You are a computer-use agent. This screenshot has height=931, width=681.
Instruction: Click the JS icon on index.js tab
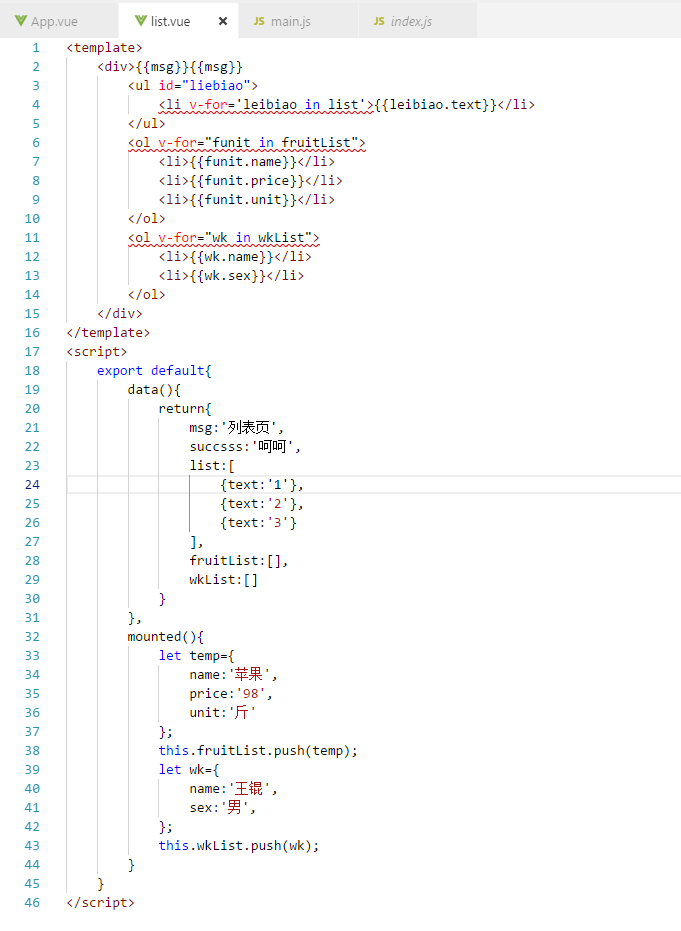(x=379, y=21)
